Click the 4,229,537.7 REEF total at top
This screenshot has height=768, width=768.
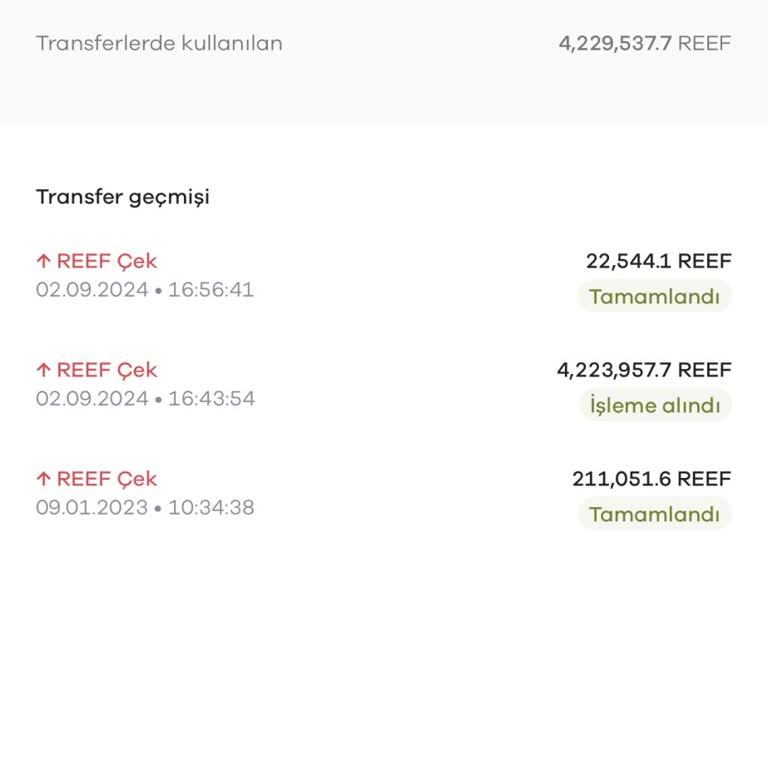tap(644, 43)
